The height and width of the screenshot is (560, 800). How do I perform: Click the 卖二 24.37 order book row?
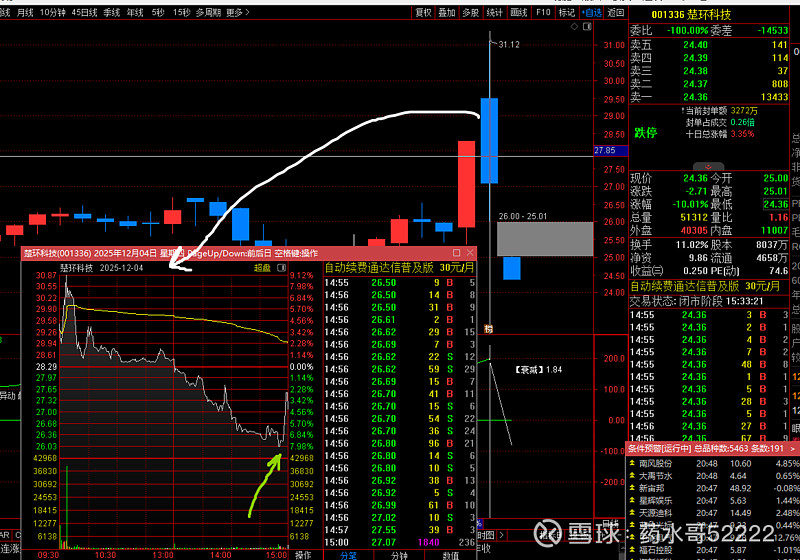pos(709,84)
